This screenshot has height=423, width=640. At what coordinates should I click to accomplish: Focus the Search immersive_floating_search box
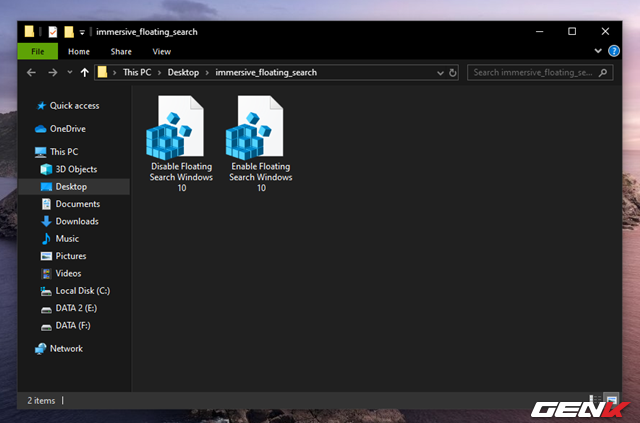[x=540, y=73]
